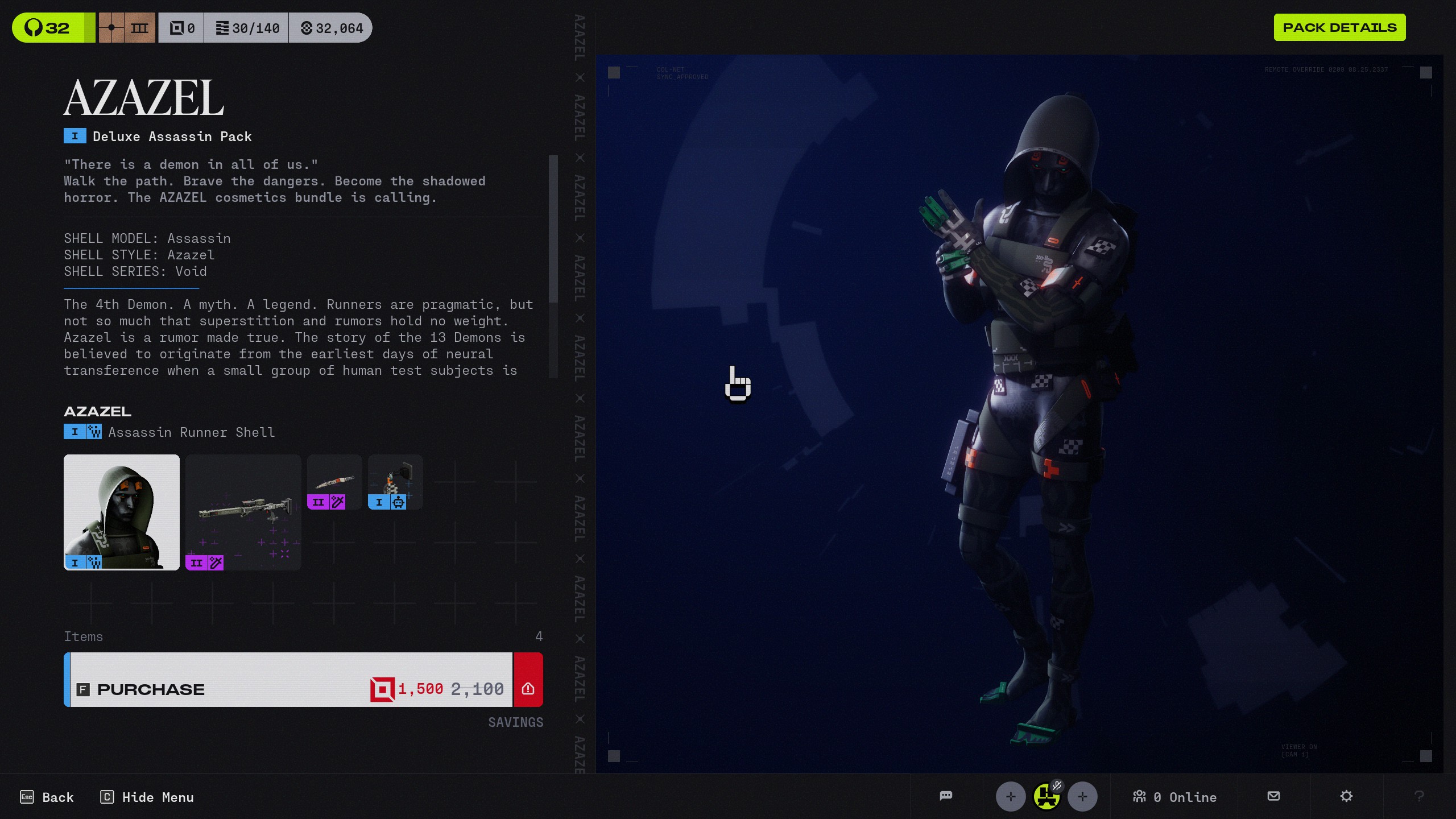Image resolution: width=1456 pixels, height=819 pixels.
Task: Select Azazel assassin shell thumbnail
Action: tap(122, 512)
